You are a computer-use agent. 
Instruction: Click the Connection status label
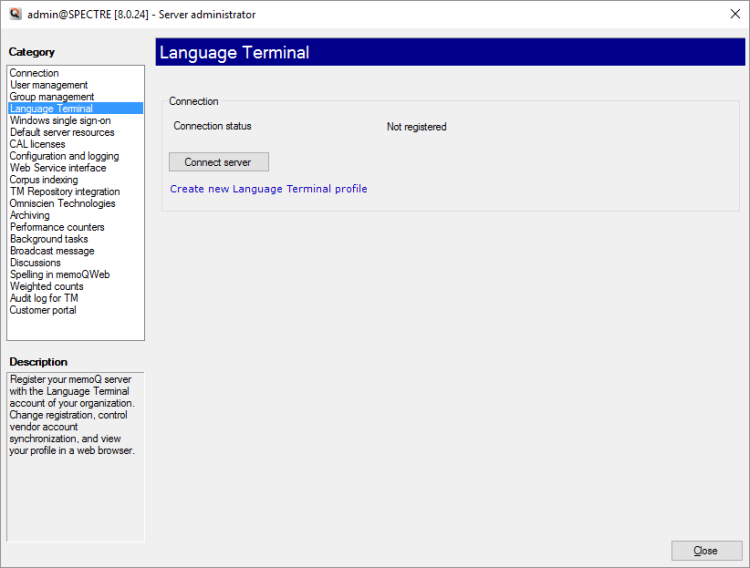(x=212, y=126)
